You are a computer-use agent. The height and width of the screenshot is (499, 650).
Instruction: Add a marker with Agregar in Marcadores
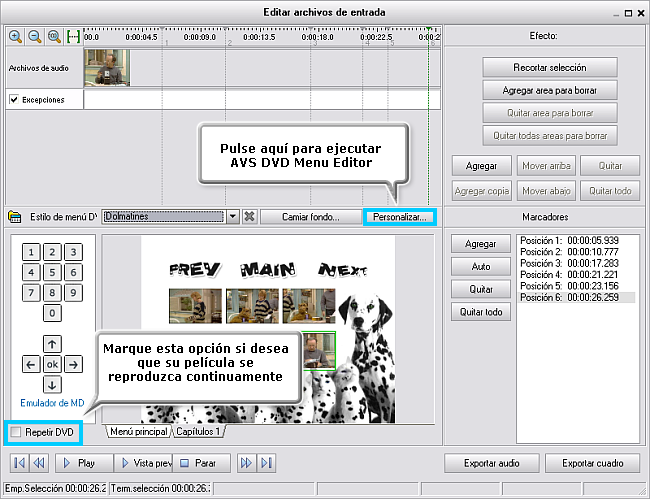480,244
